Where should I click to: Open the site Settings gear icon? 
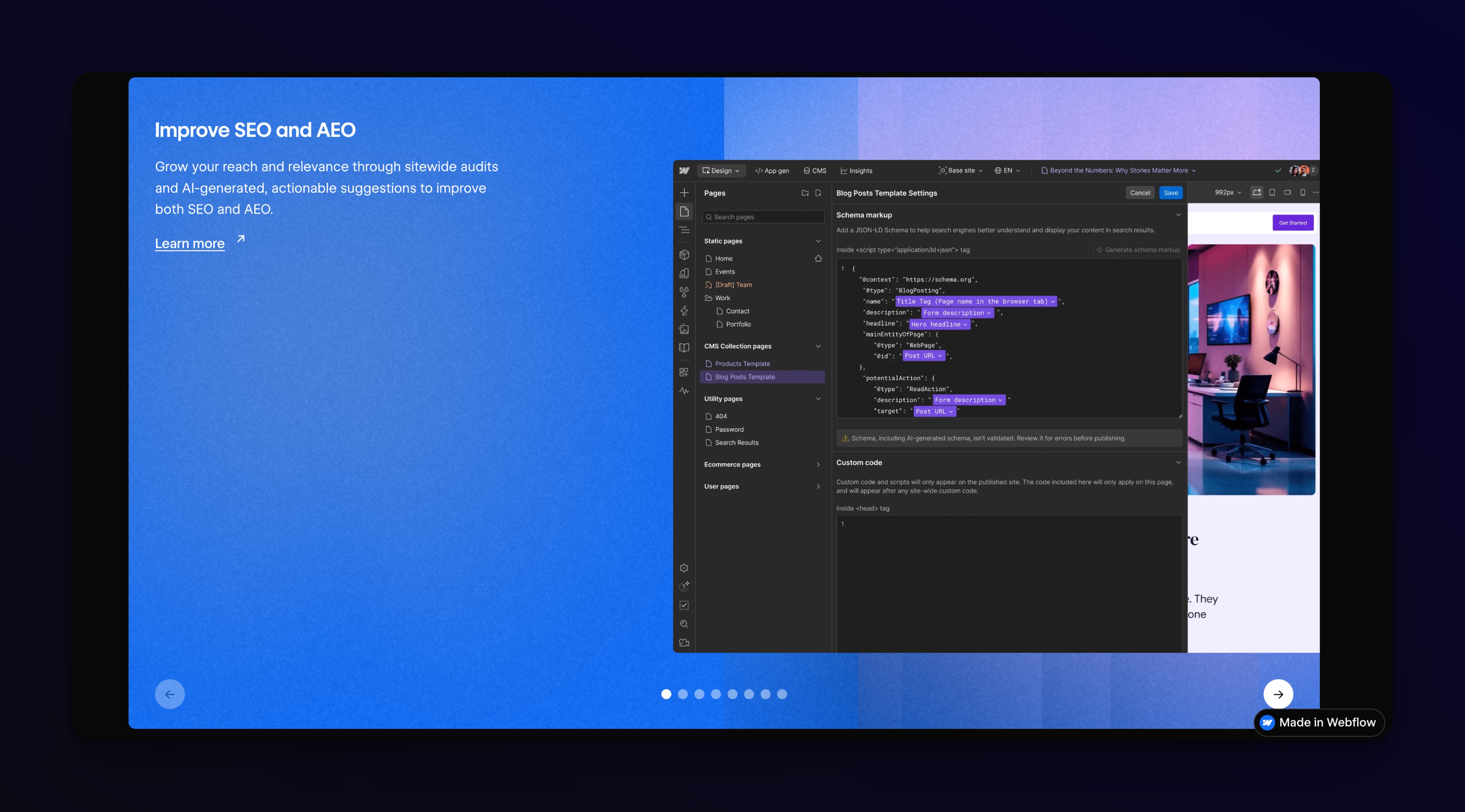coord(684,568)
